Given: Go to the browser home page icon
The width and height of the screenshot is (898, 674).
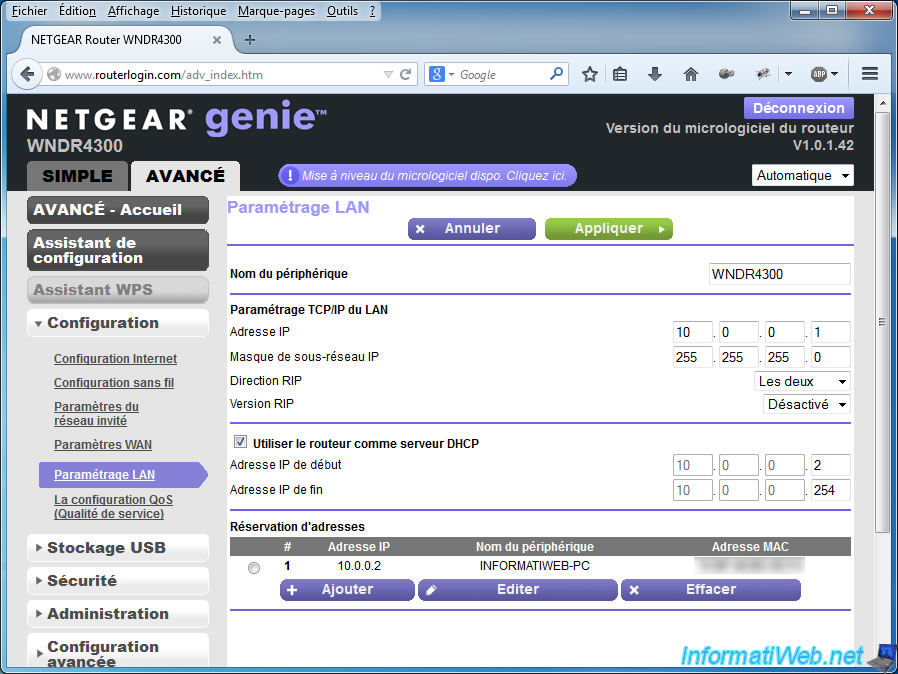Looking at the screenshot, I should pyautogui.click(x=691, y=74).
